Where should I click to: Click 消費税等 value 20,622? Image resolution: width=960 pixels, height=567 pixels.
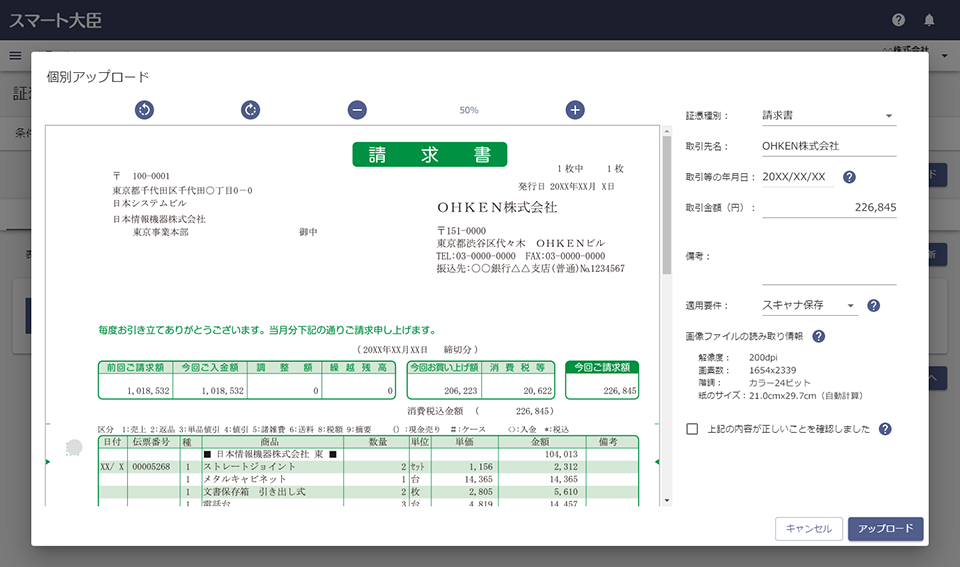tap(538, 391)
